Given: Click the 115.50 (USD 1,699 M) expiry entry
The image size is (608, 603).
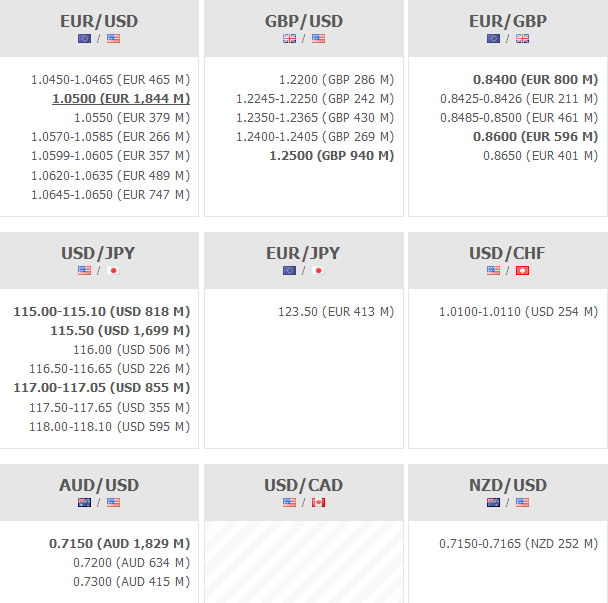Looking at the screenshot, I should click(120, 330).
